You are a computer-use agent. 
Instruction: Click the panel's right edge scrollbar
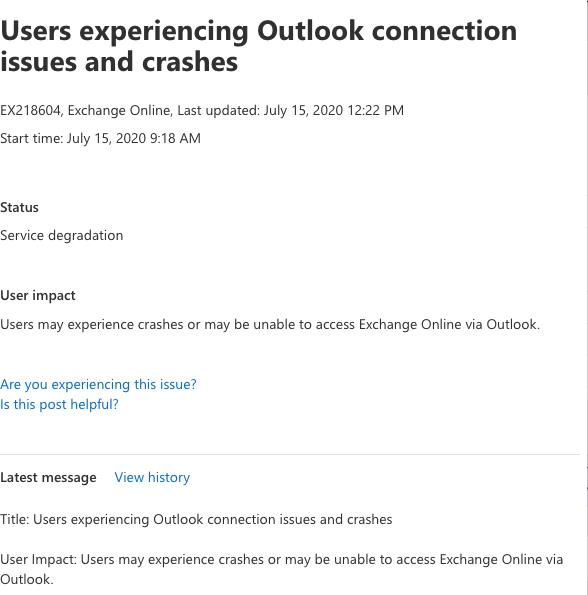[587, 298]
